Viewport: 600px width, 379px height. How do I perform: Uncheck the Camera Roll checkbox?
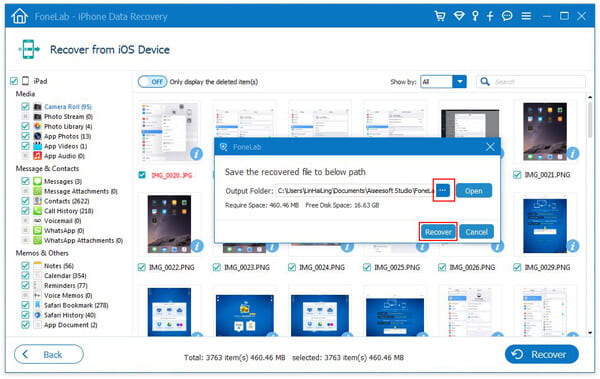click(25, 106)
